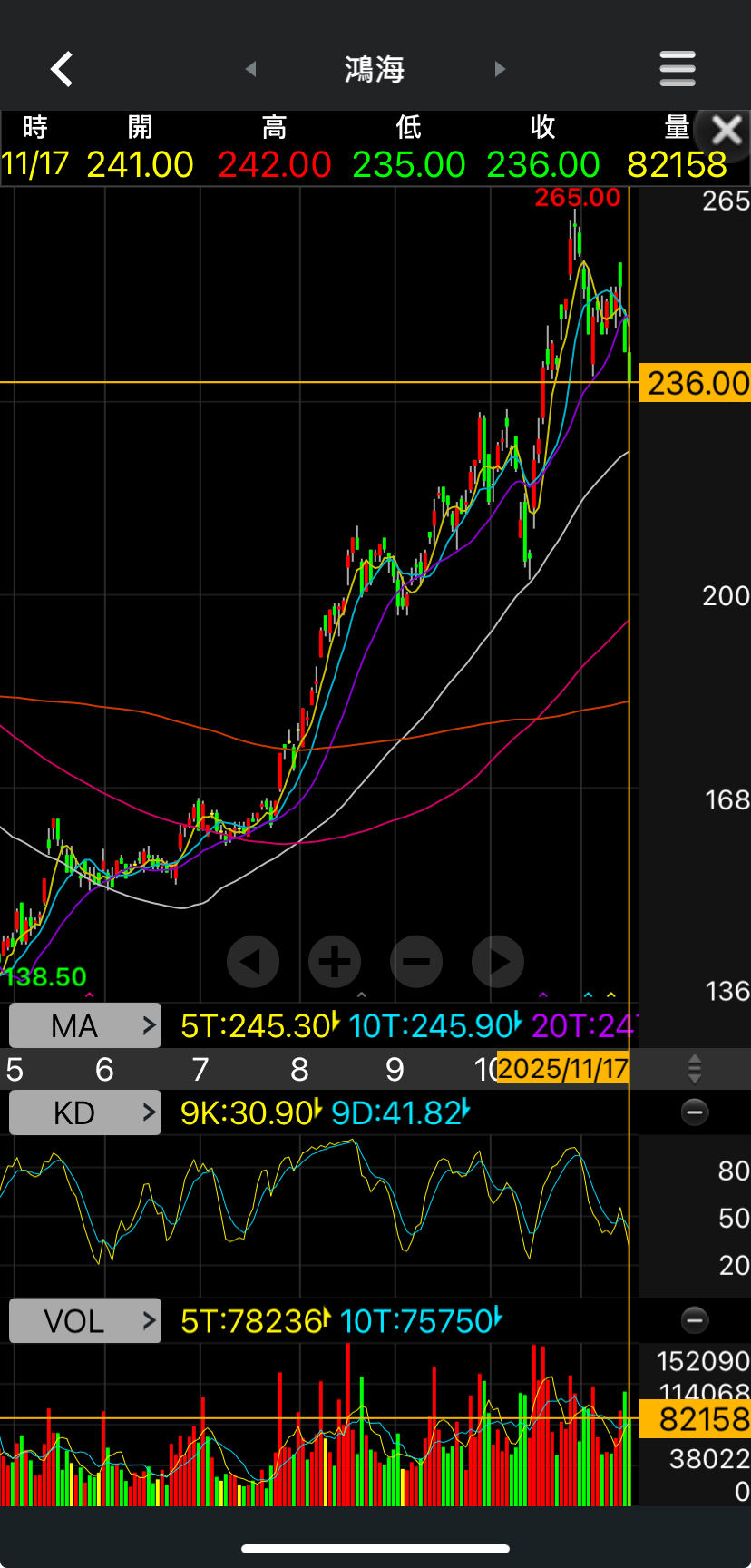
Task: Click month 8 on the time axis
Action: click(299, 1070)
